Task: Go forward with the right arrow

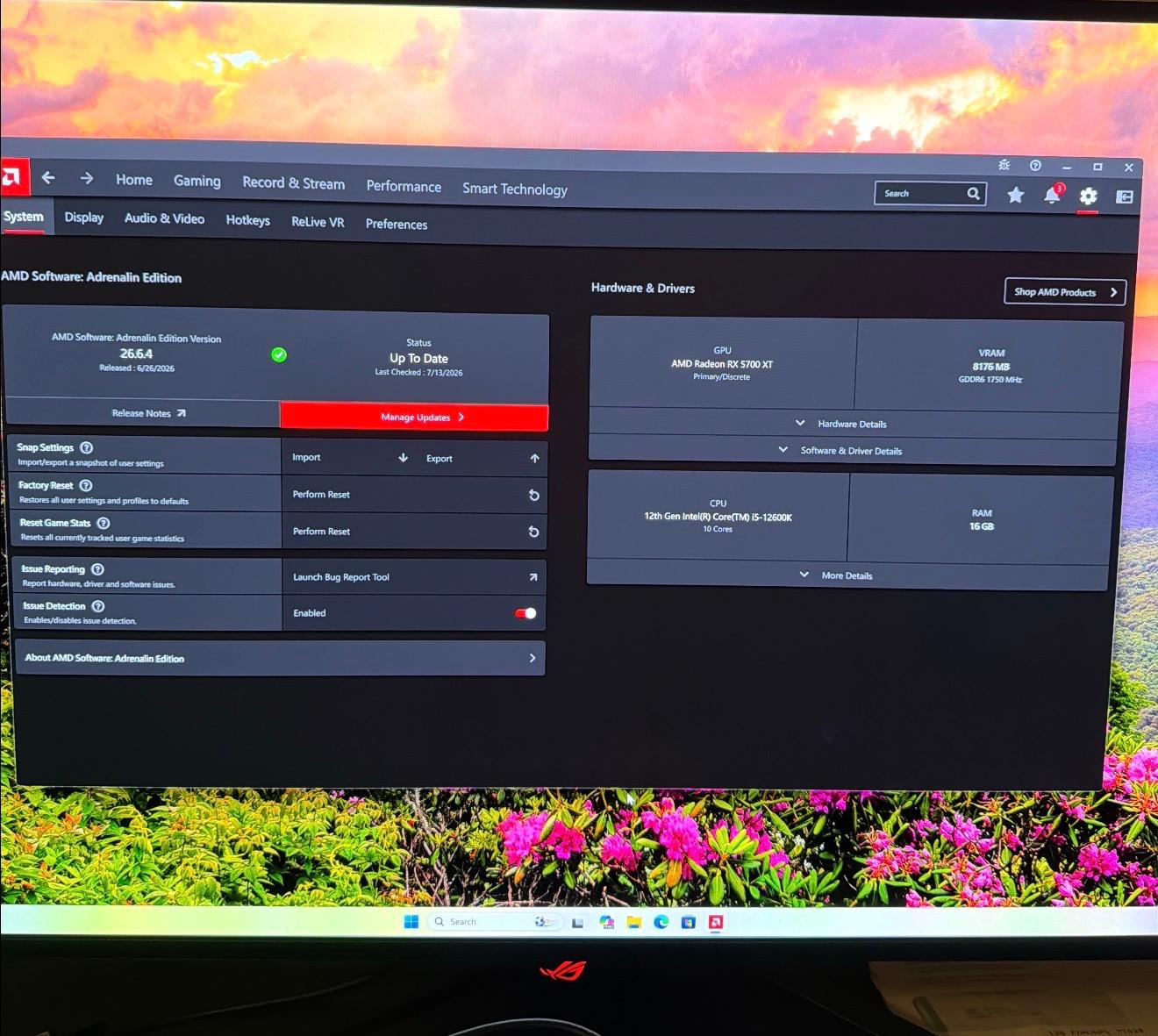Action: pos(86,178)
